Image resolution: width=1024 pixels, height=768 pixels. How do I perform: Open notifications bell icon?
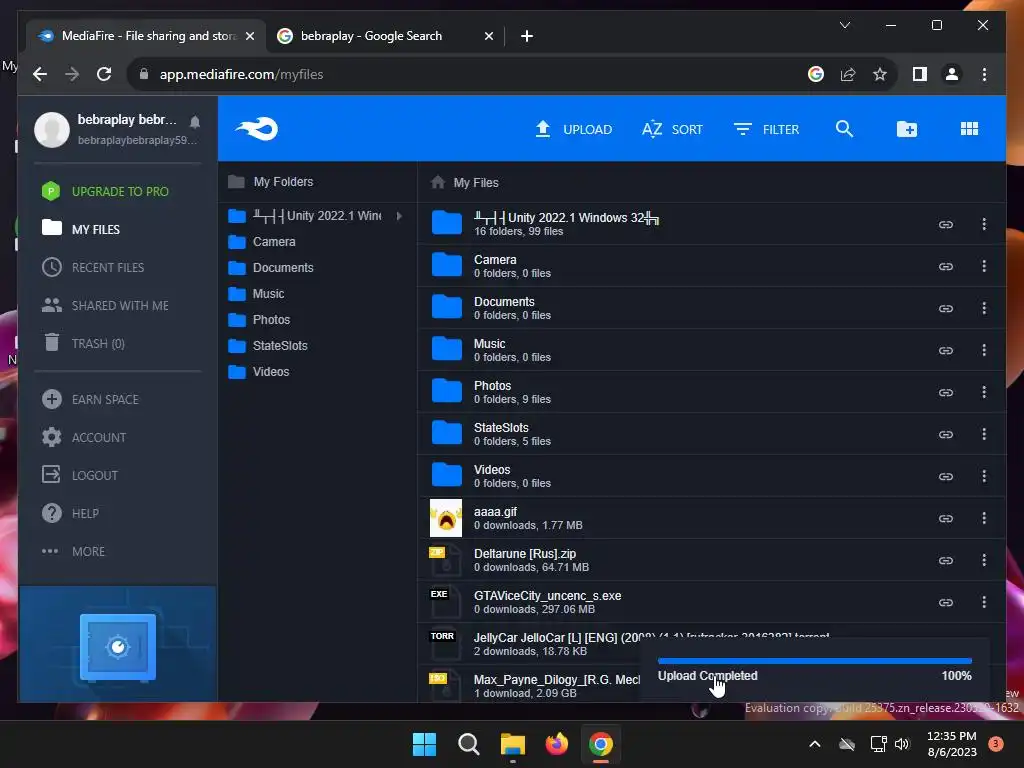[x=195, y=121]
